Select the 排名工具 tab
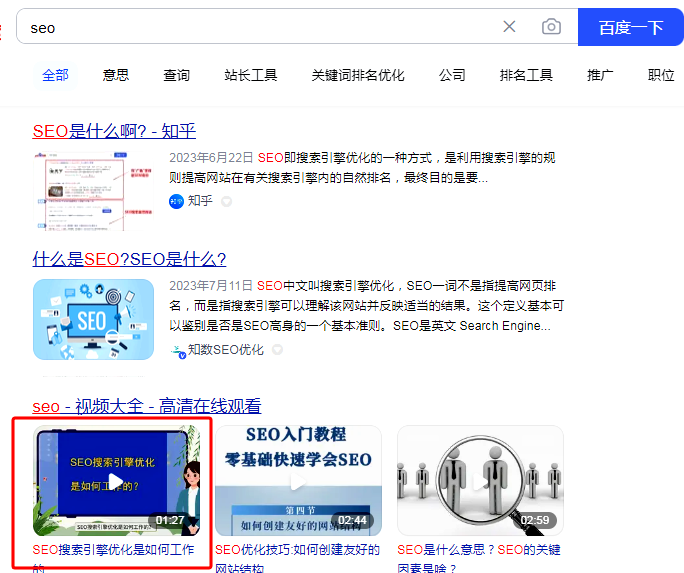Image resolution: width=684 pixels, height=573 pixels. [526, 75]
